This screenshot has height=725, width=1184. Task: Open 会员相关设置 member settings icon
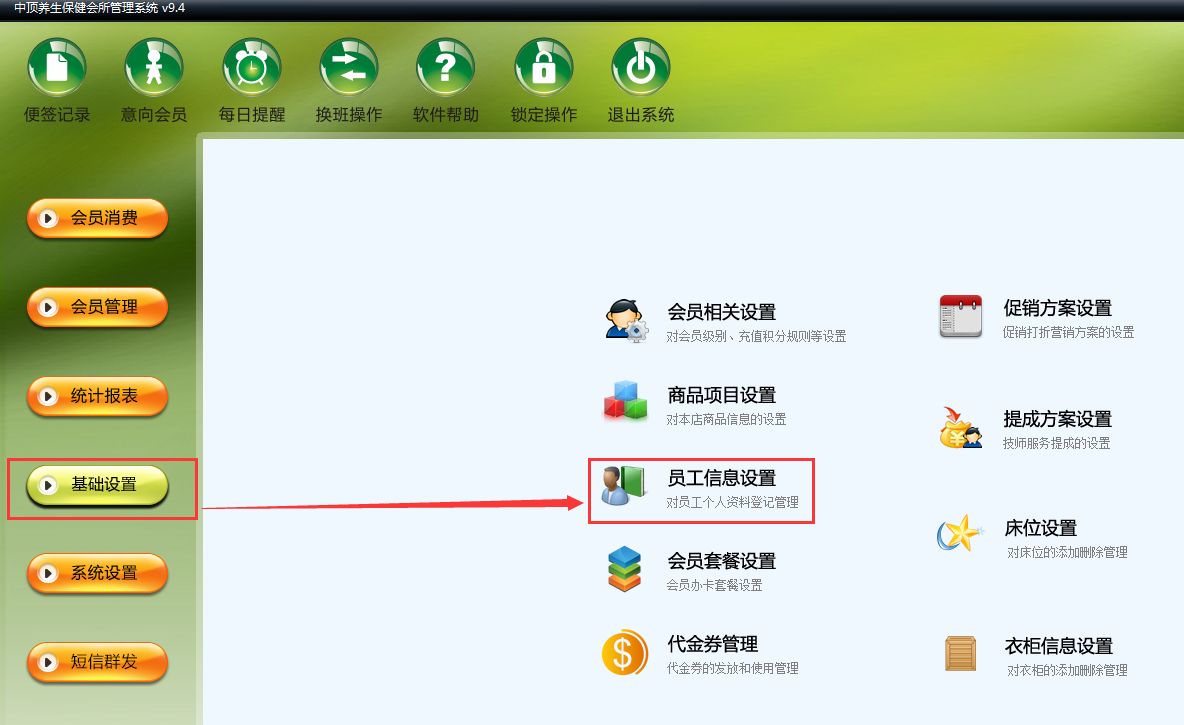(x=626, y=321)
